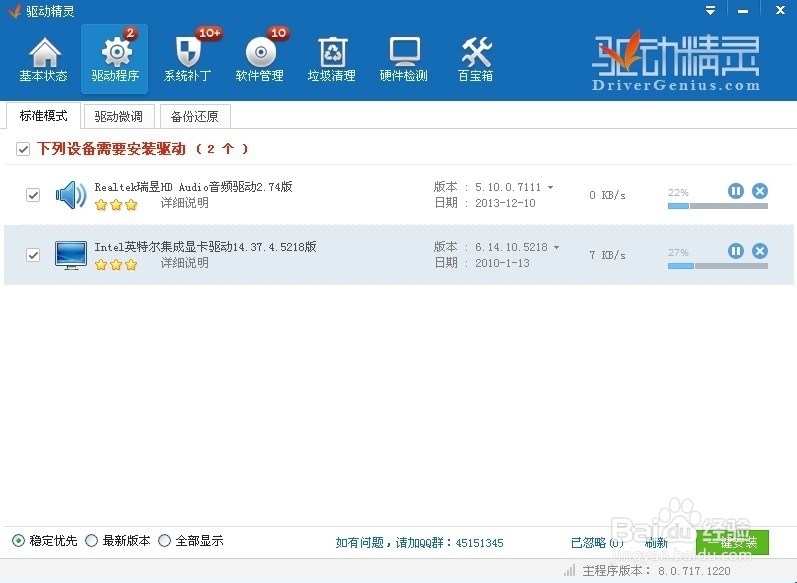Switch to the 备份还原 tab
The image size is (797, 583).
195,116
